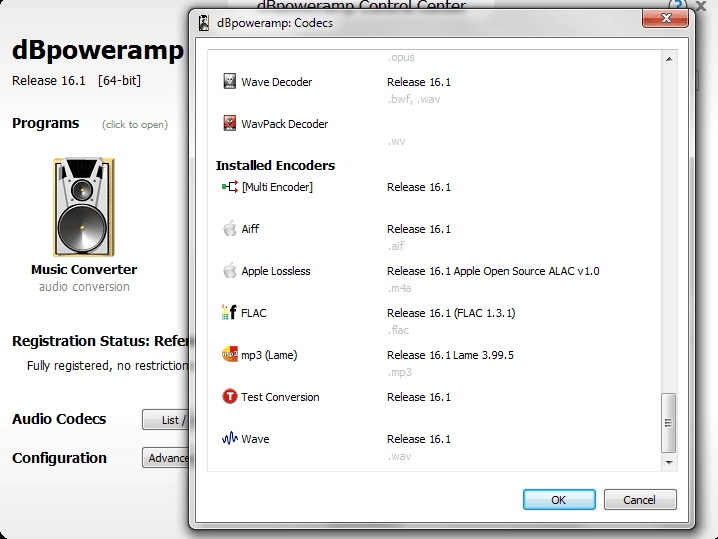Select the Wave encoder label
Screen dimensions: 718x539
255,439
